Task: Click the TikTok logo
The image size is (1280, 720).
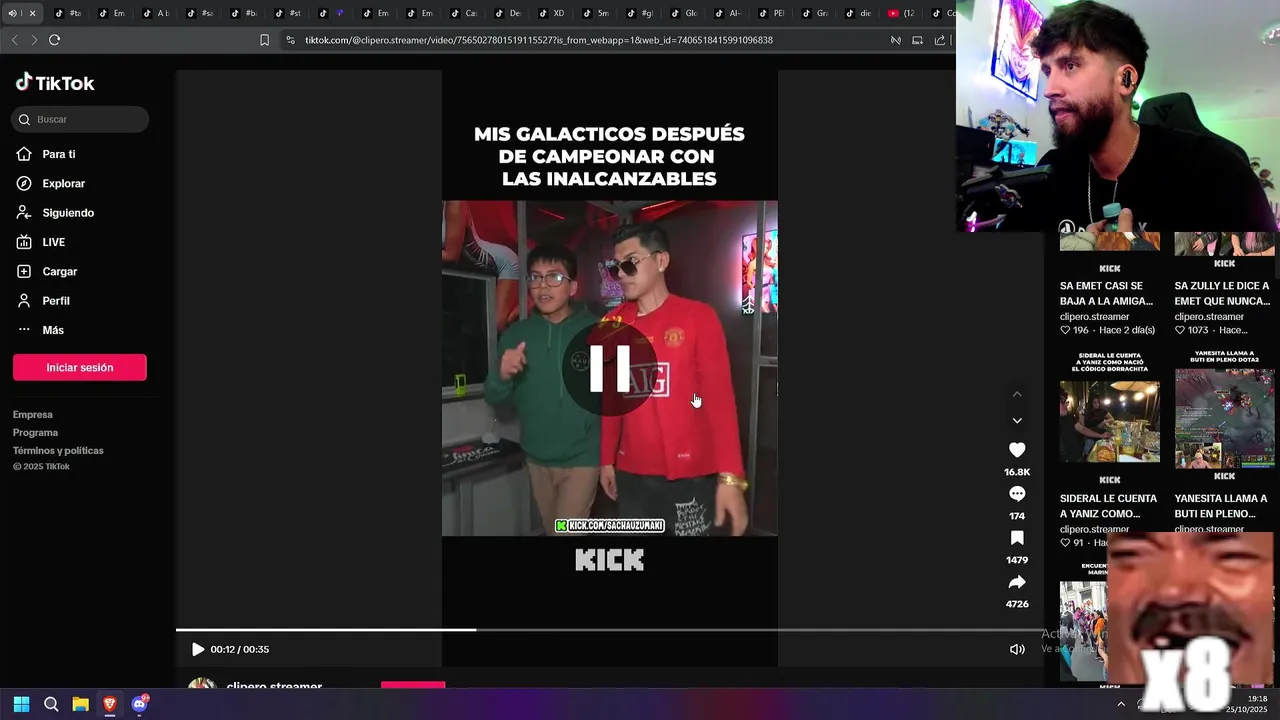Action: tap(55, 83)
